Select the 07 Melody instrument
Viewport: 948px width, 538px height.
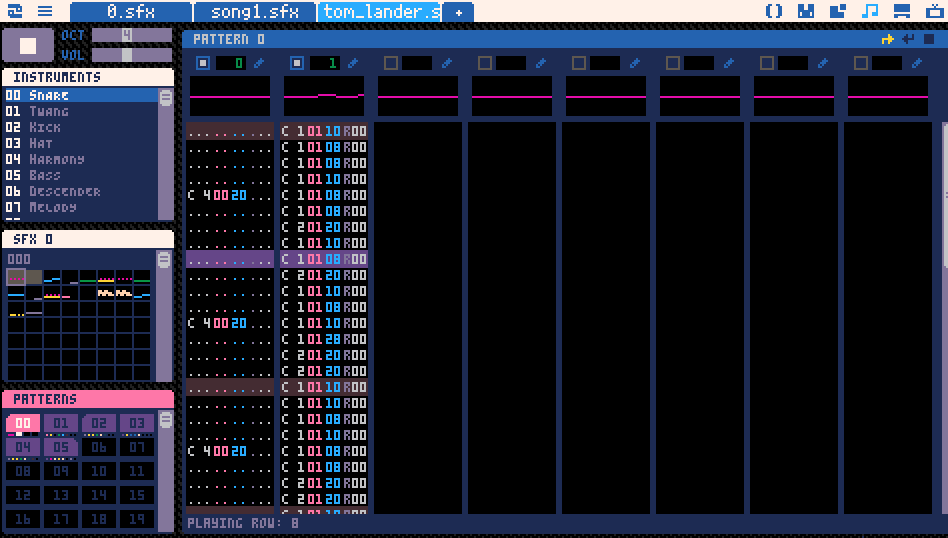tap(81, 207)
